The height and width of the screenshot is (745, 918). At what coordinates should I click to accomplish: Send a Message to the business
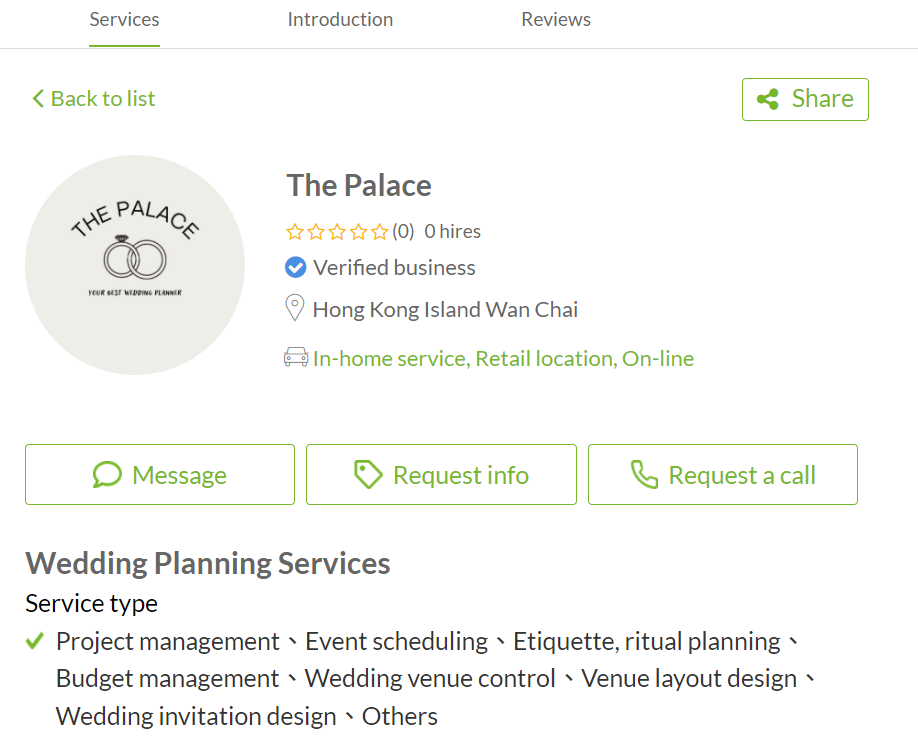(160, 475)
